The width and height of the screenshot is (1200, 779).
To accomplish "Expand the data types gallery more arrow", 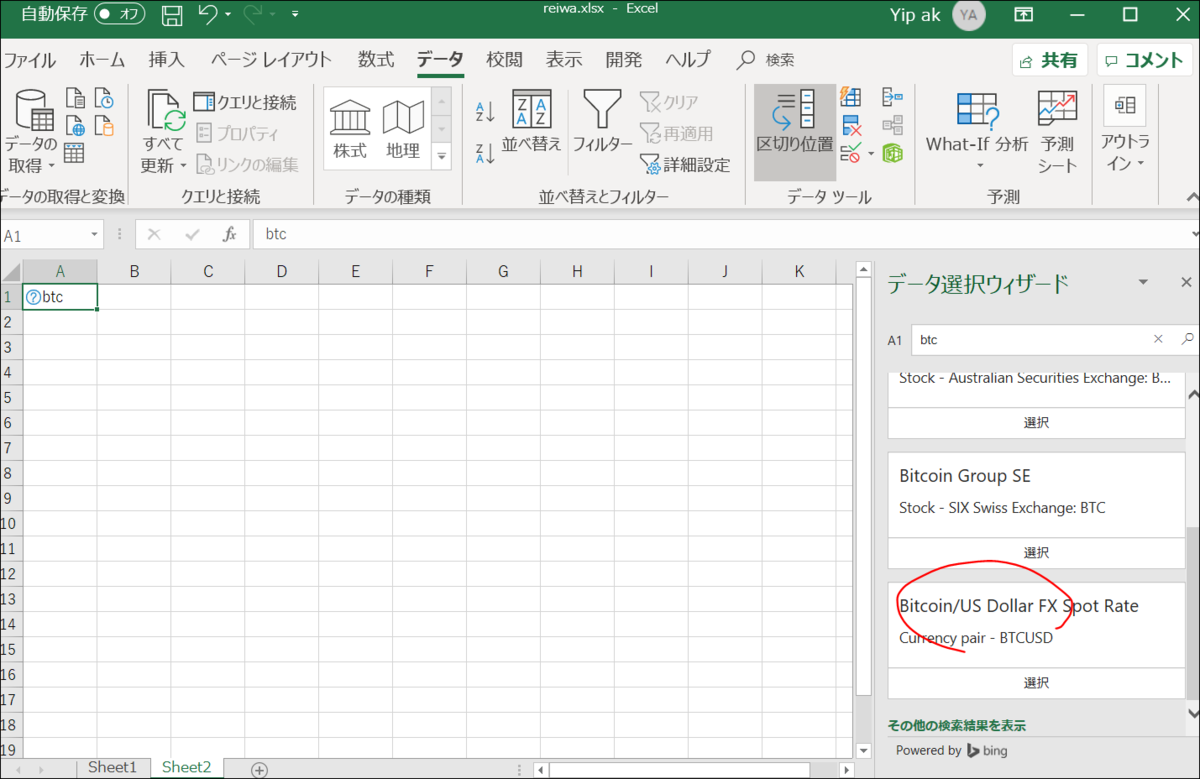I will [441, 157].
